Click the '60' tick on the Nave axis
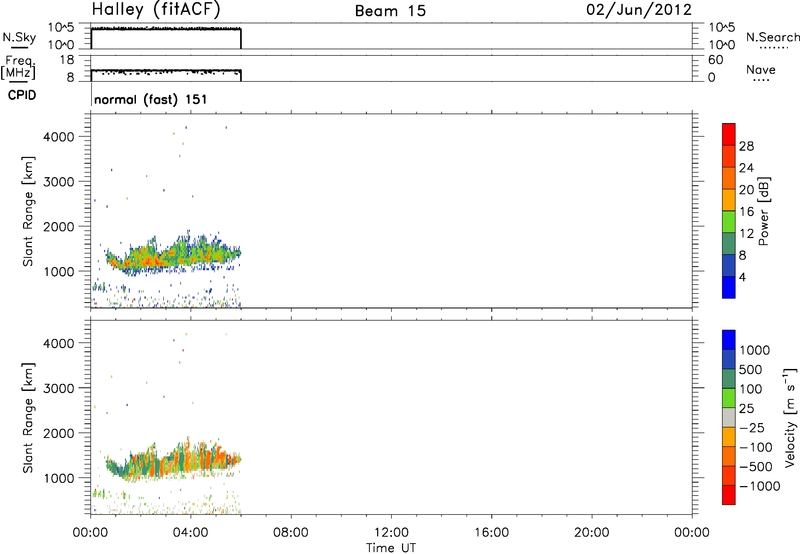 (715, 60)
